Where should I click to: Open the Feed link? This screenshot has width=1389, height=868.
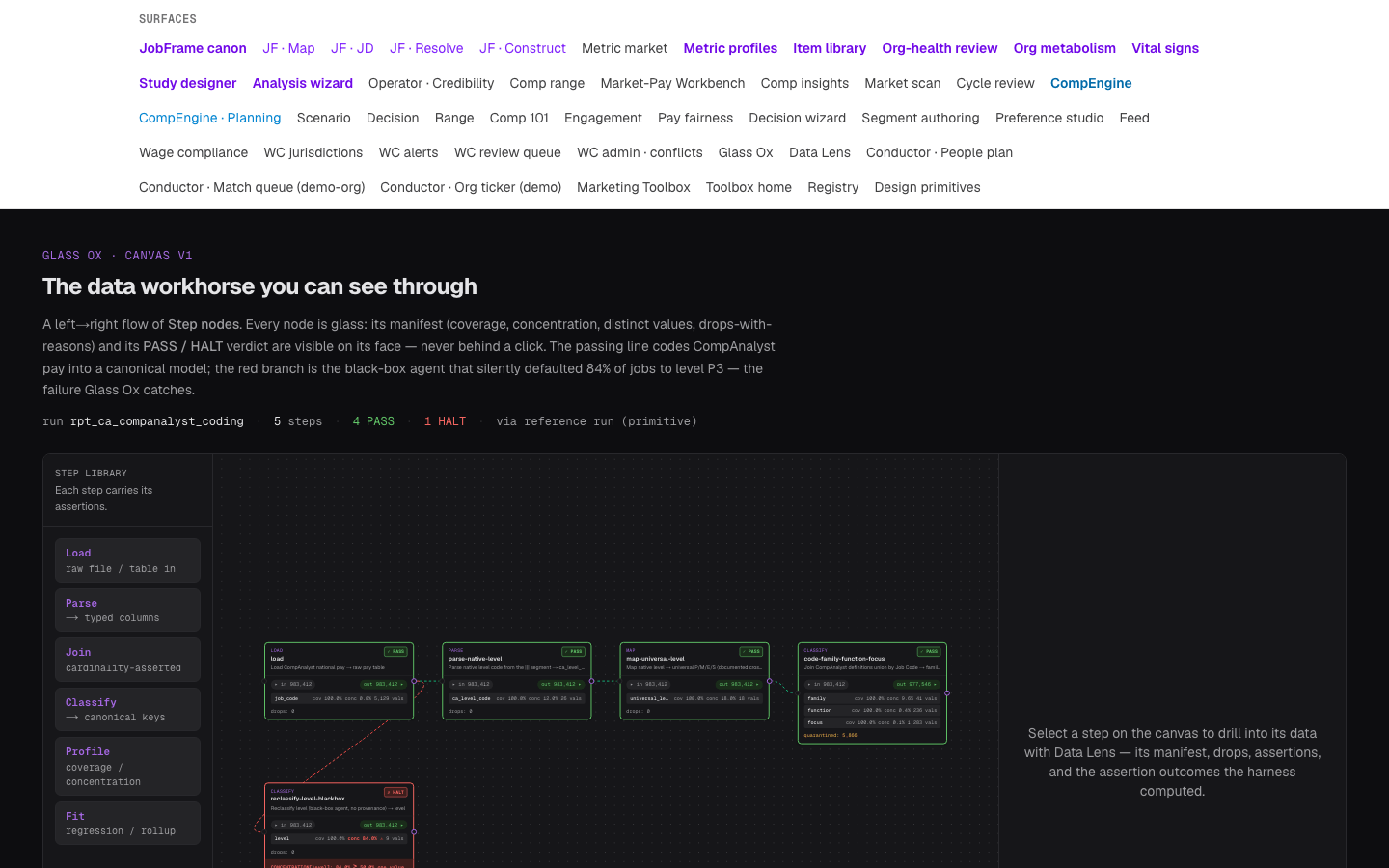[x=1134, y=118]
